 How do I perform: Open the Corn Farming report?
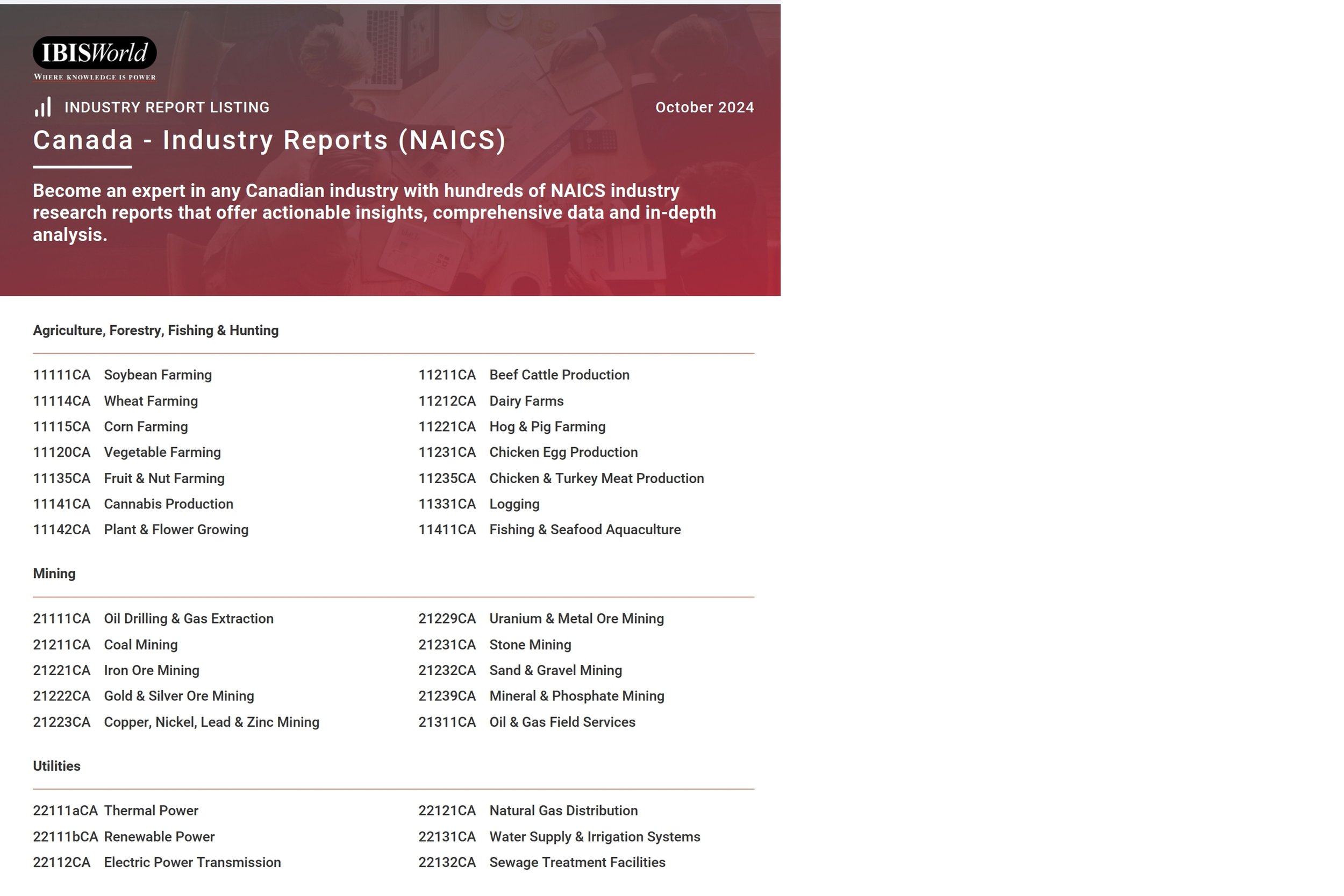pos(146,426)
